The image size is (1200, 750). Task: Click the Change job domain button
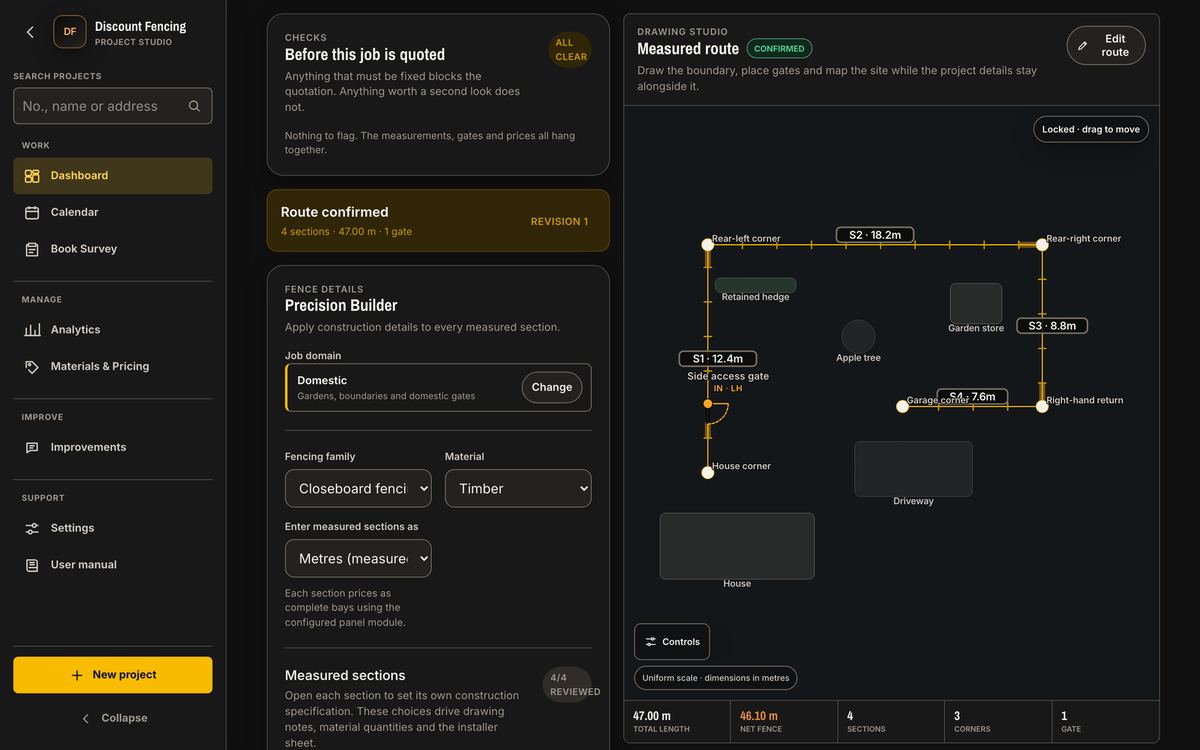coord(552,387)
